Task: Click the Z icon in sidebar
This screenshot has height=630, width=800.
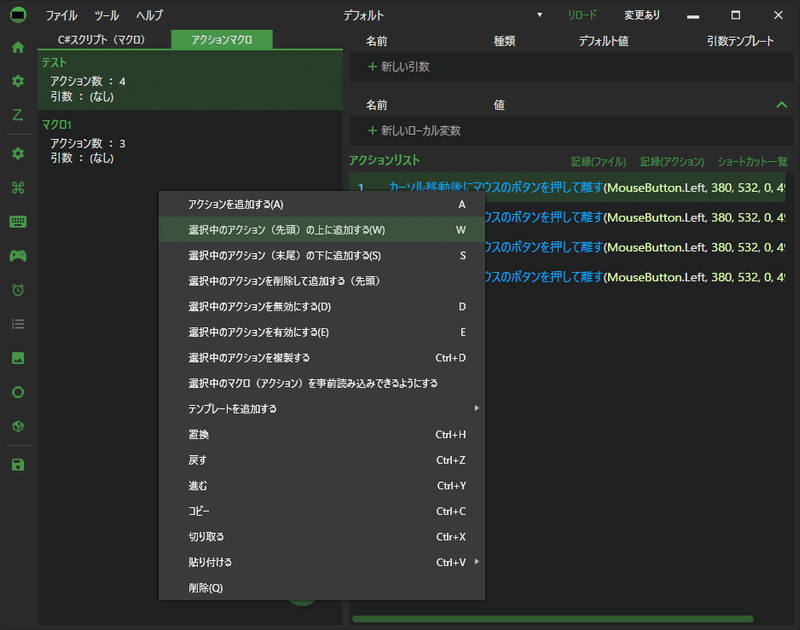Action: tap(18, 115)
